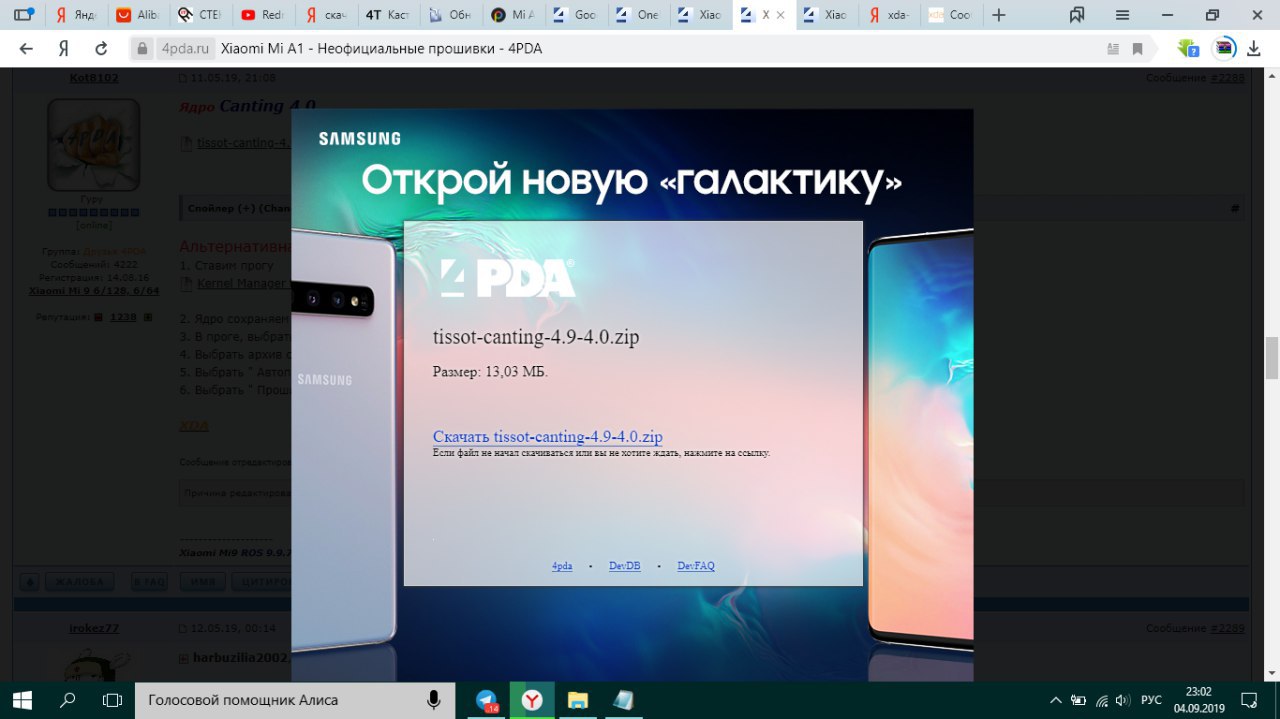The height and width of the screenshot is (719, 1280).
Task: Open the 4pda footer link
Action: point(562,566)
